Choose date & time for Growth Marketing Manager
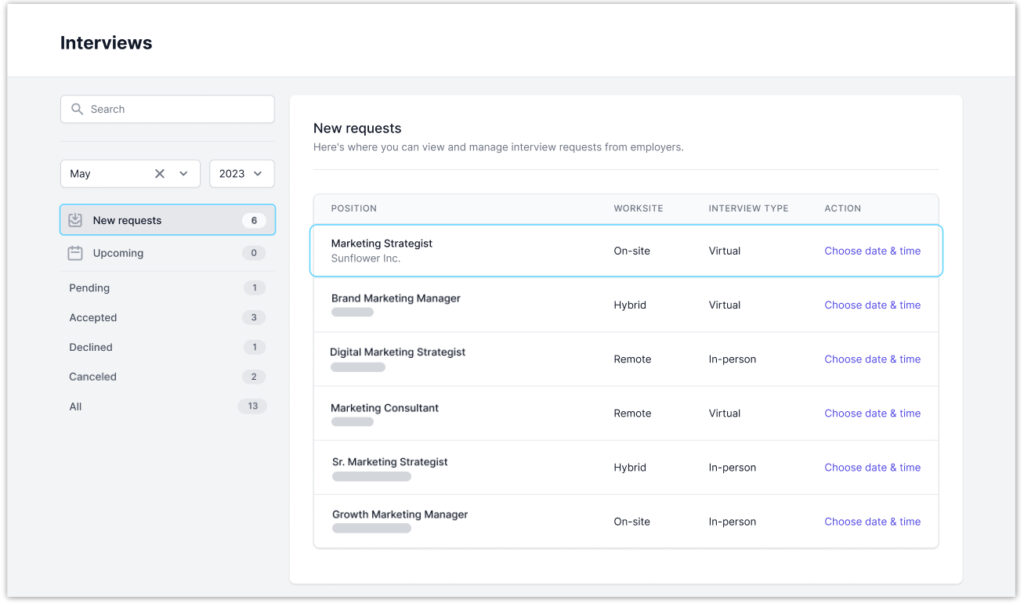This screenshot has width=1024, height=607. 872,521
